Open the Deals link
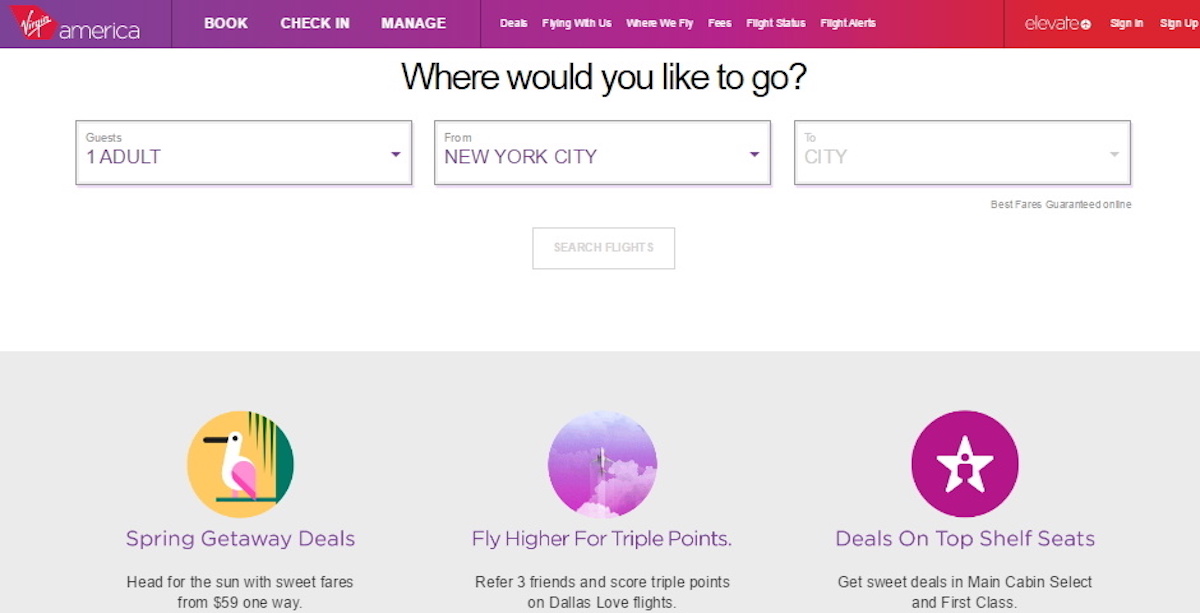 pyautogui.click(x=514, y=23)
